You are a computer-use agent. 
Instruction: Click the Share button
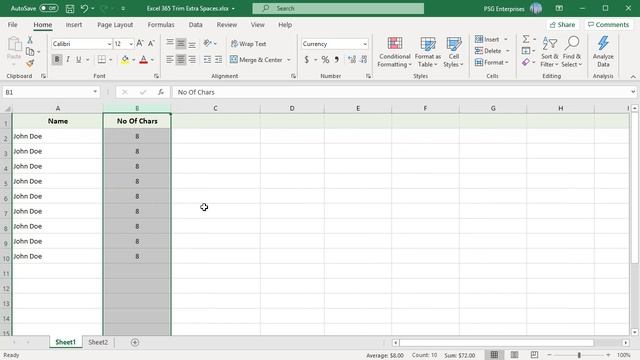[562, 25]
